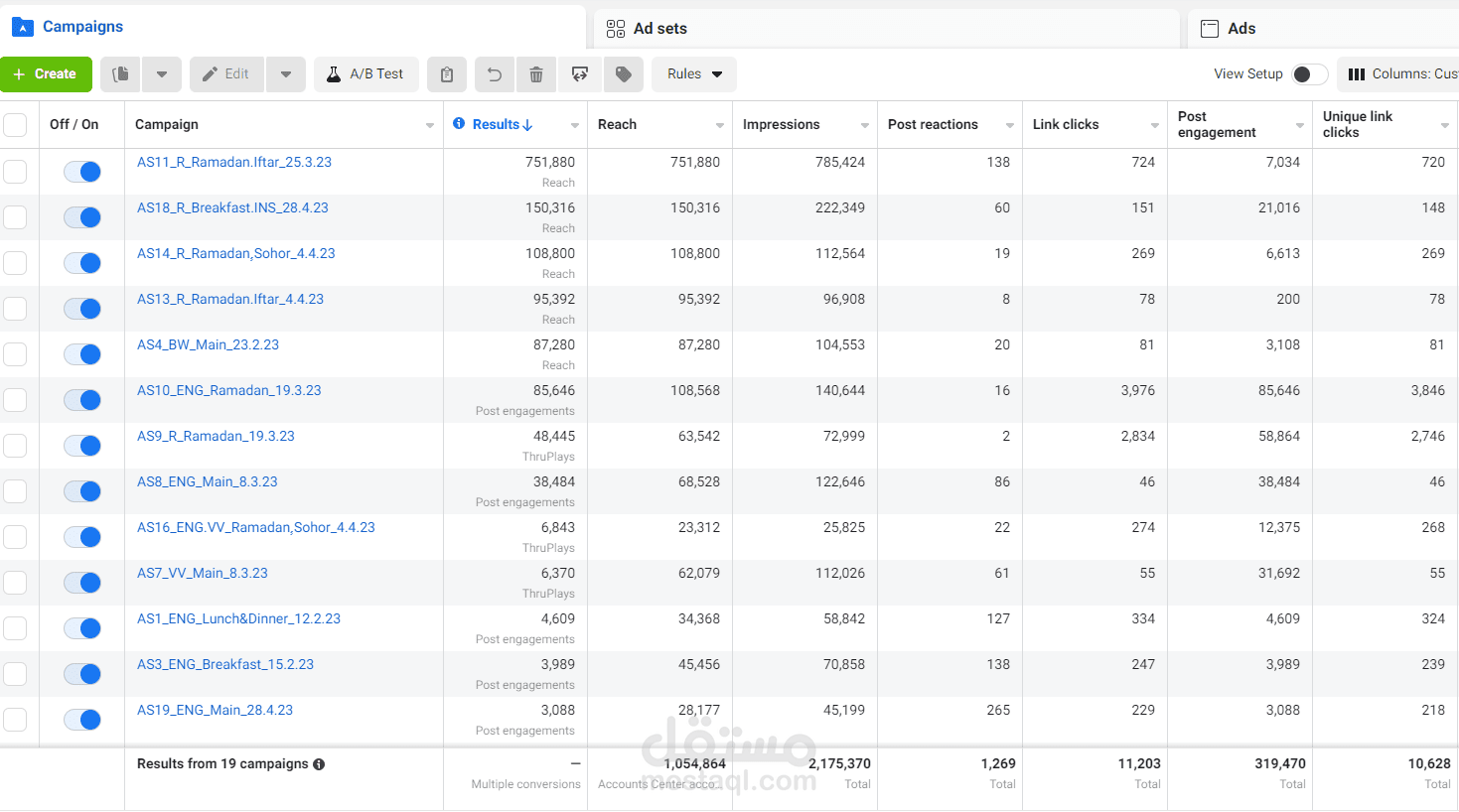Click the info icon beside Results header

pyautogui.click(x=459, y=124)
